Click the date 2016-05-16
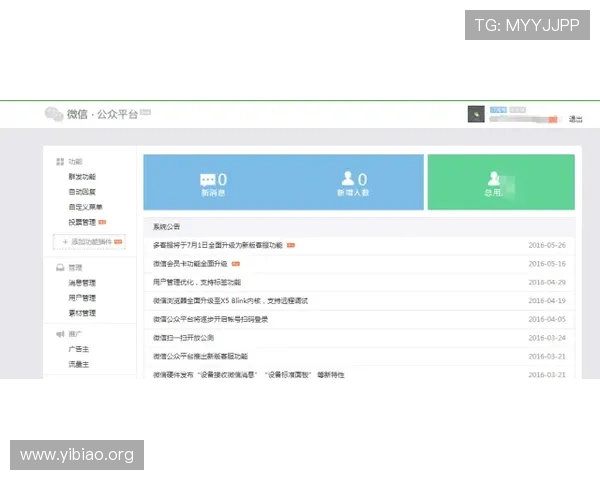The image size is (600, 480). click(547, 264)
